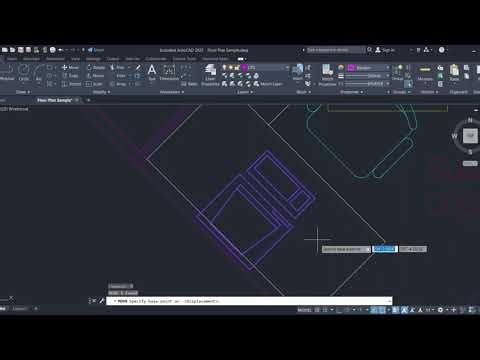Click the search keyword input field

pyautogui.click(x=335, y=50)
